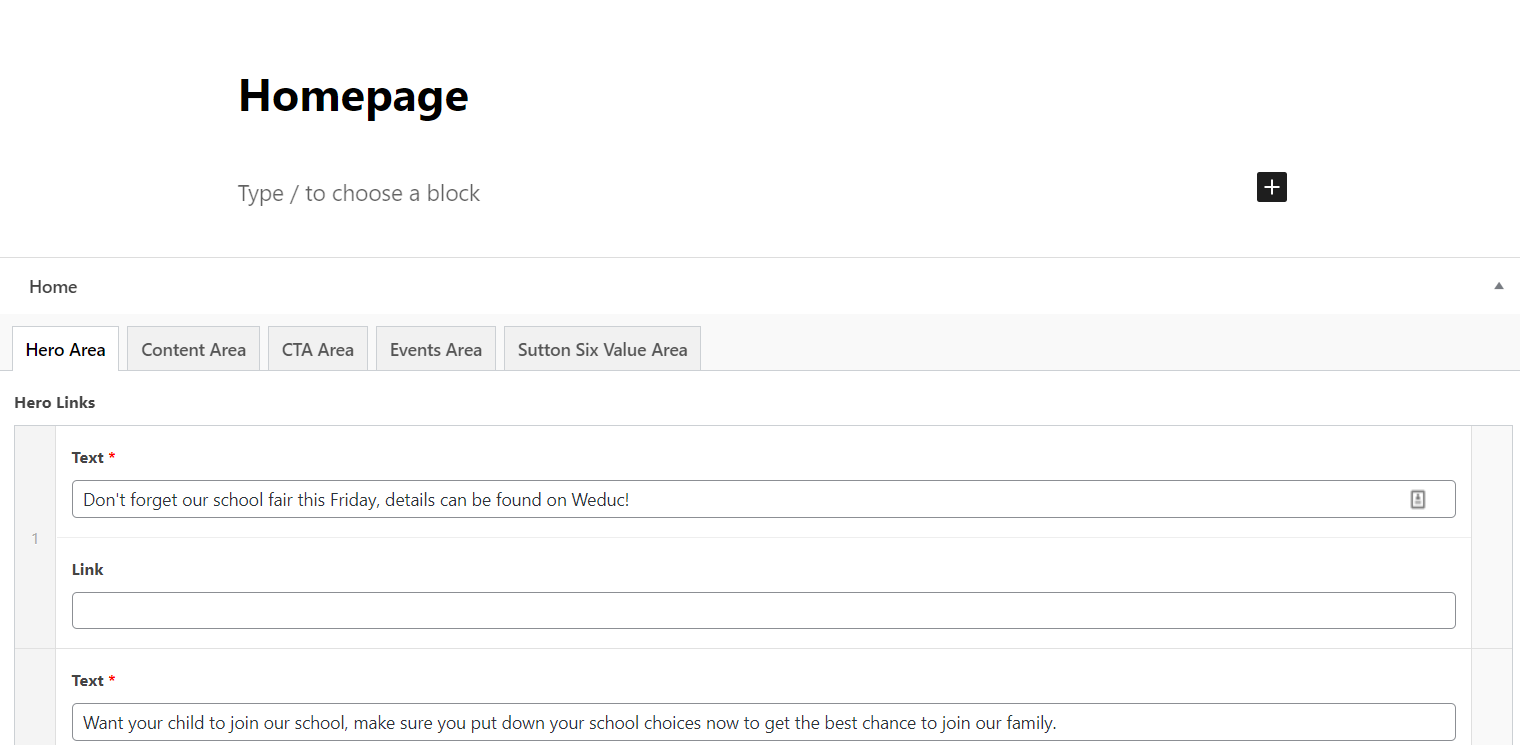The image size is (1520, 745).
Task: Go to the Events Area tab
Action: click(x=435, y=349)
